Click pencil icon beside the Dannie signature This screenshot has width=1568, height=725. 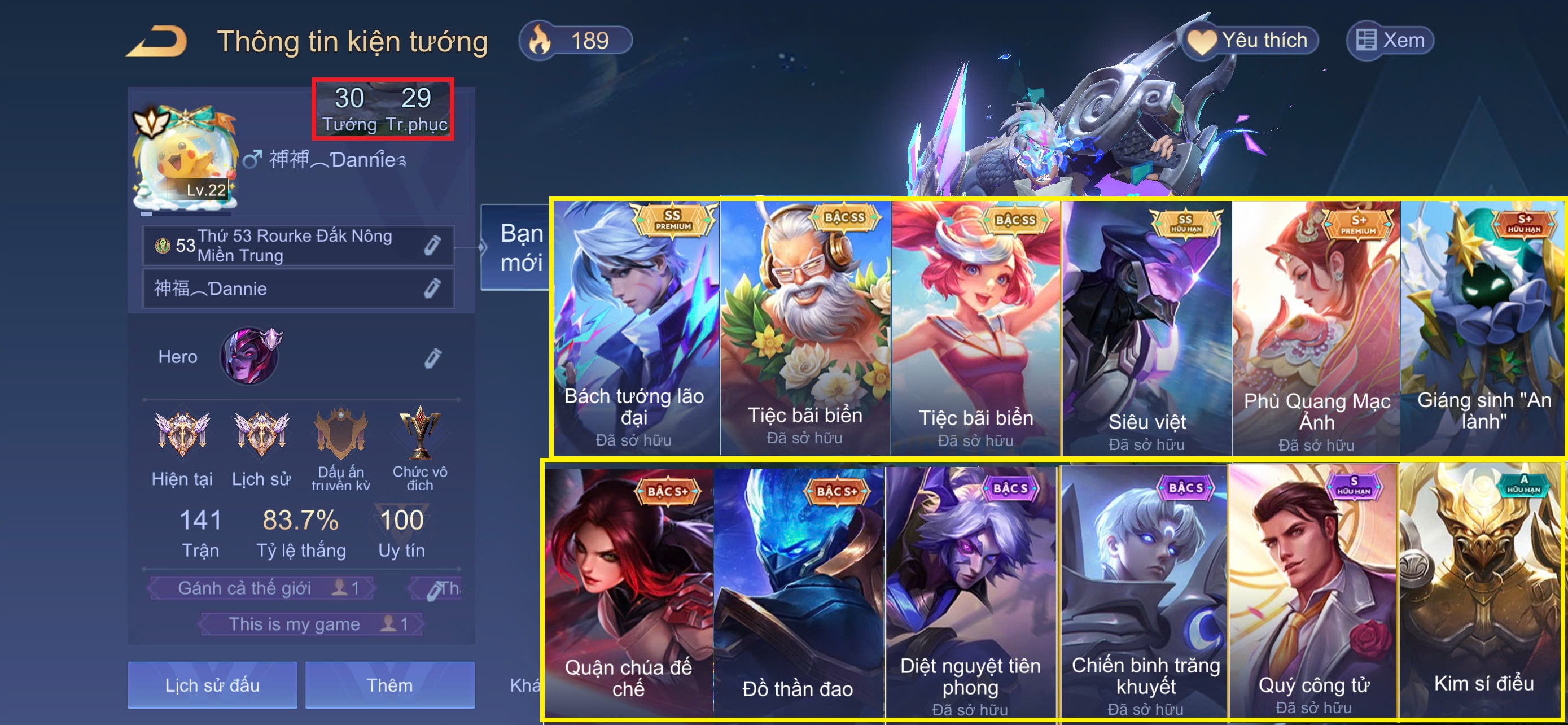coord(432,289)
